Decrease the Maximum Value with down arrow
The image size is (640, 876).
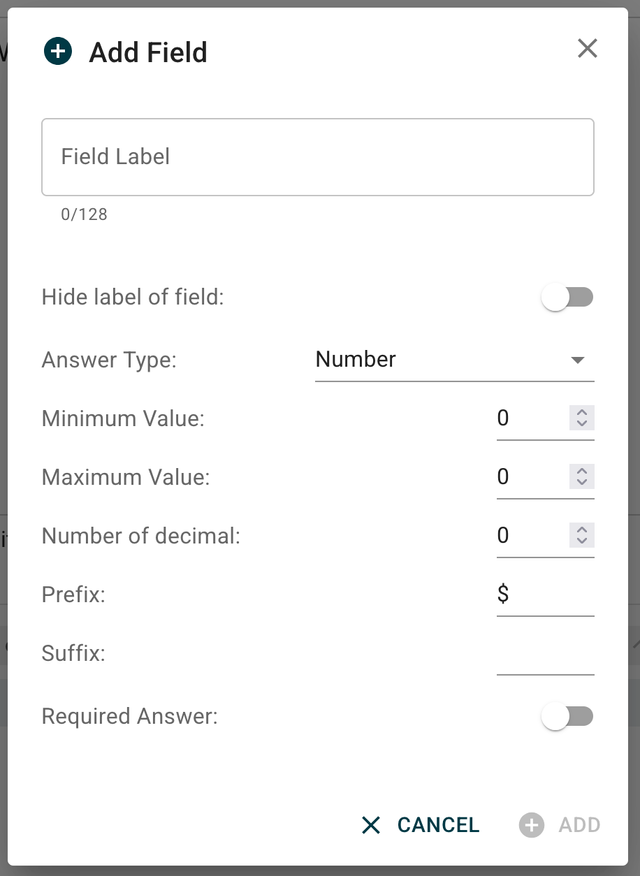(x=582, y=482)
